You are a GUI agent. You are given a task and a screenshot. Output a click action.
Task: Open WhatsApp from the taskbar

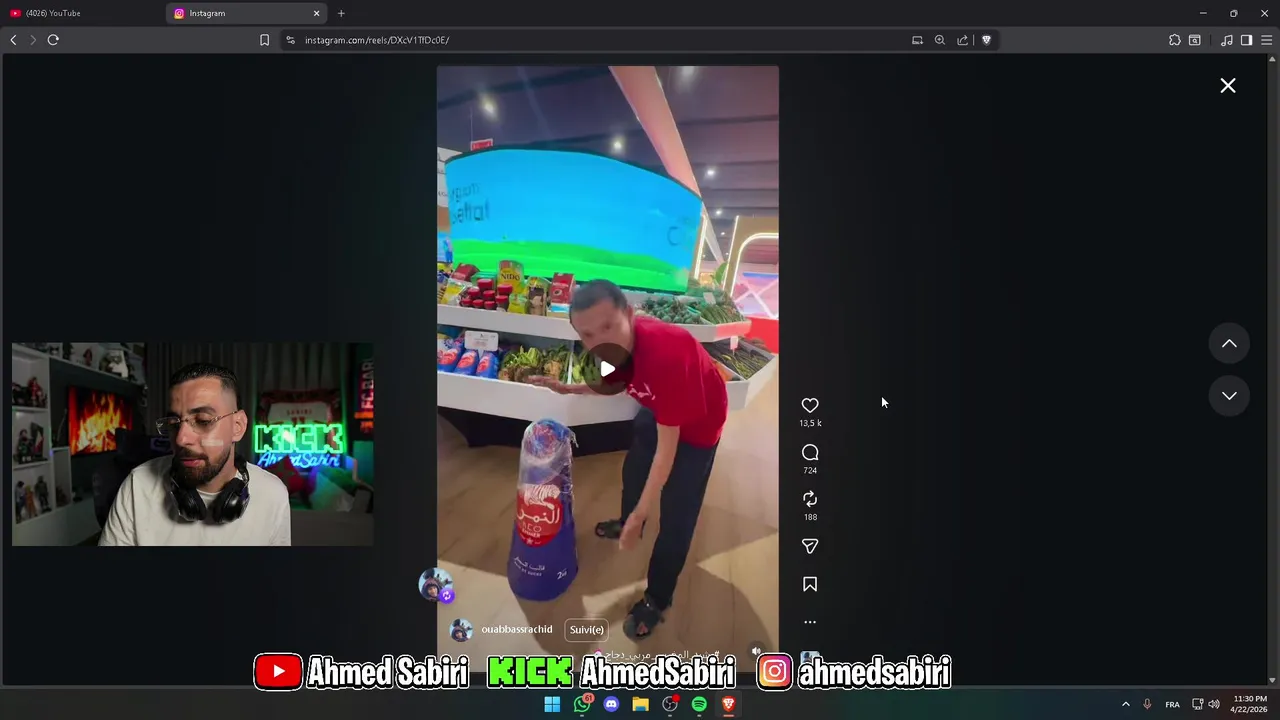coord(582,704)
